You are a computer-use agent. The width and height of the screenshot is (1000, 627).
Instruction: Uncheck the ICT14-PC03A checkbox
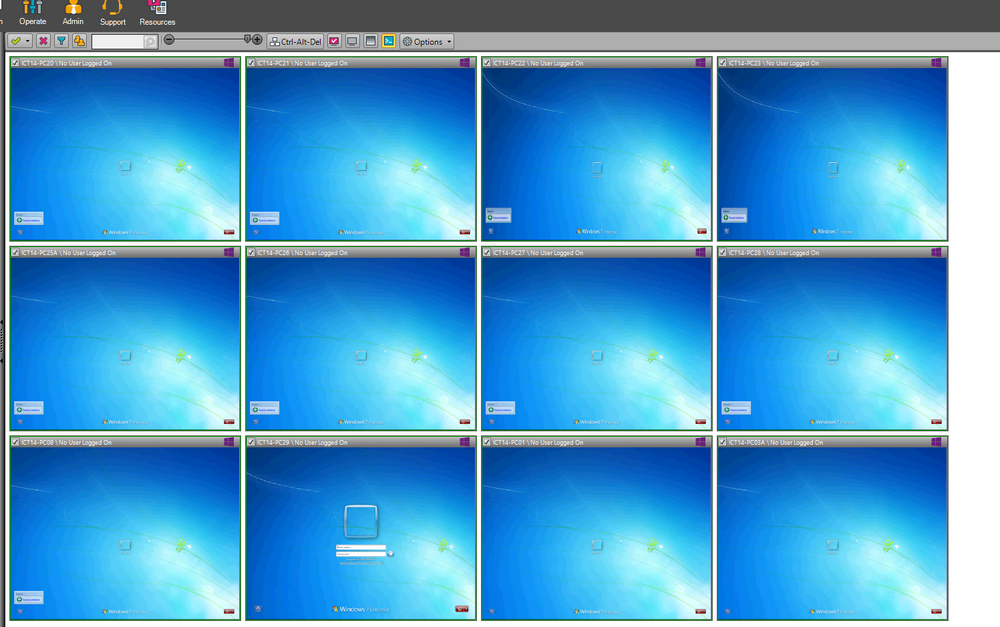pyautogui.click(x=723, y=442)
